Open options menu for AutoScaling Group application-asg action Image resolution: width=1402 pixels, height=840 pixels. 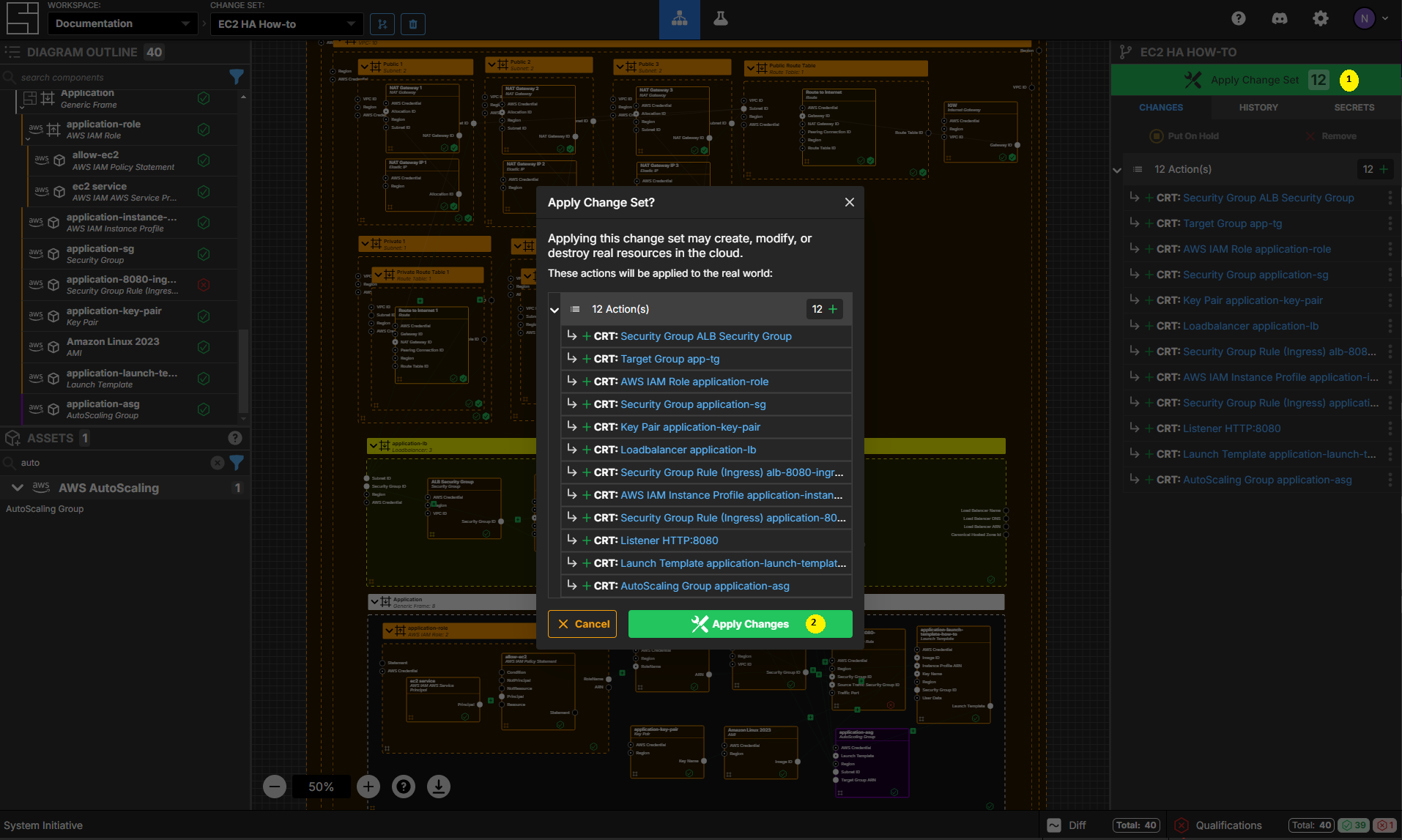tap(1390, 480)
